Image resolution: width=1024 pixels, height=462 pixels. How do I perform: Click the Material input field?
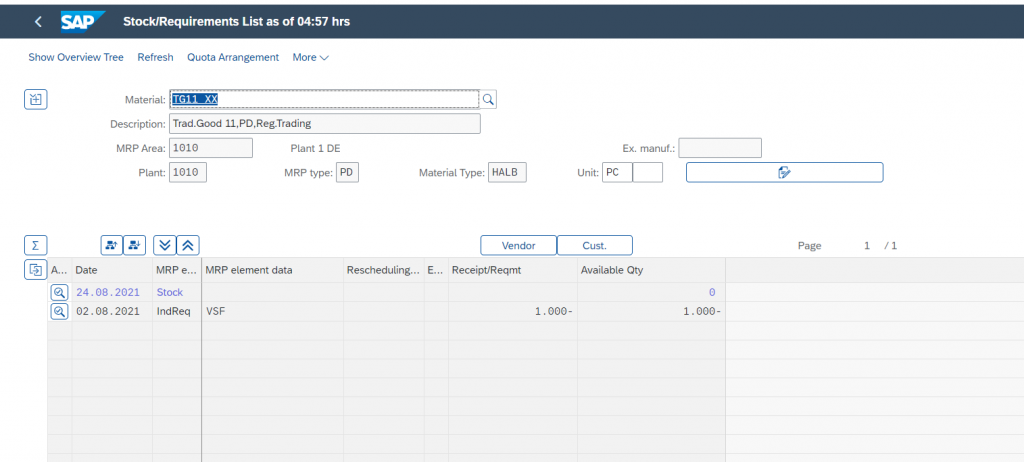point(324,99)
